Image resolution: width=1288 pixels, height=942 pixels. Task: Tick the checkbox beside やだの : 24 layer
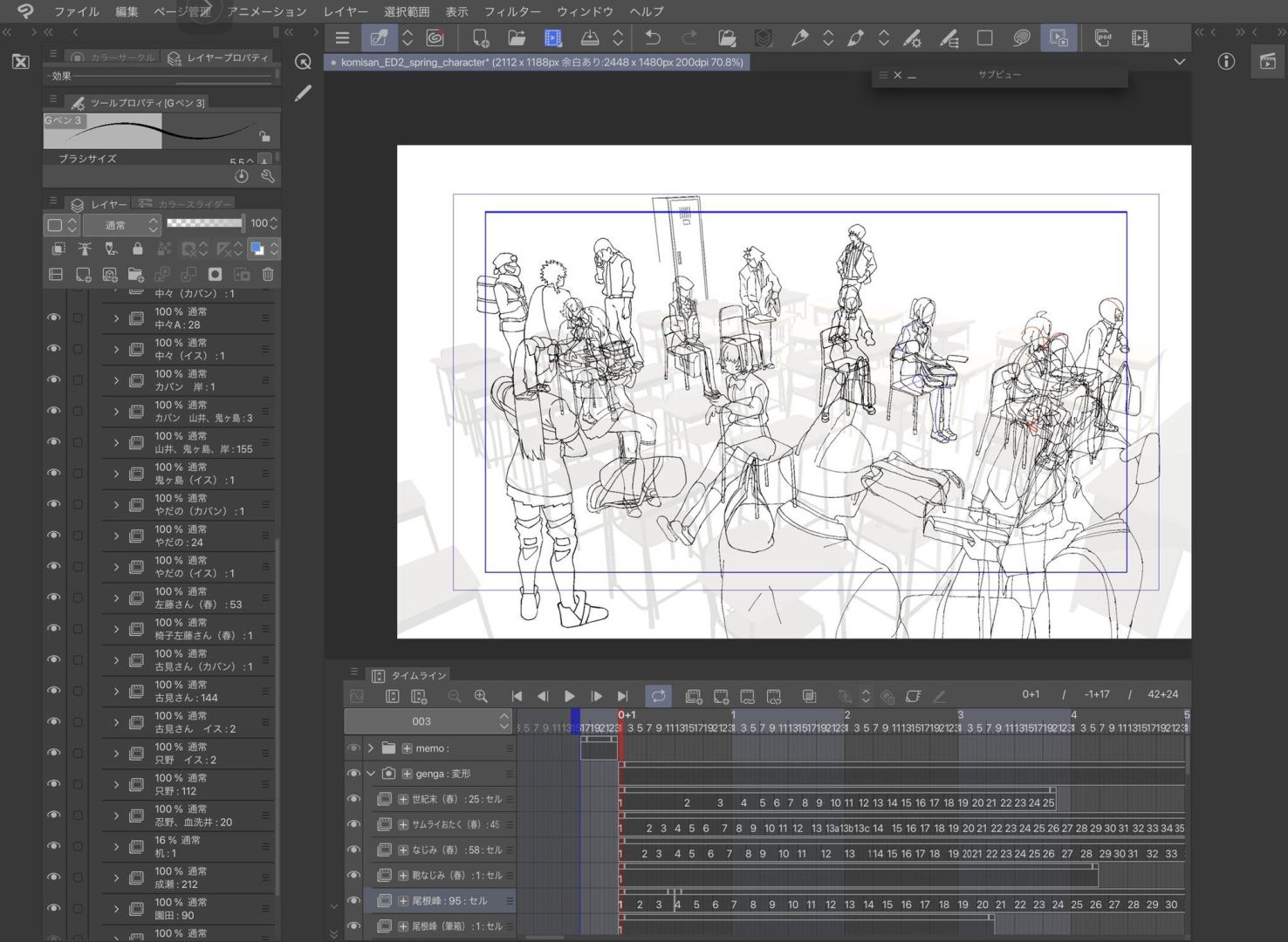[78, 536]
